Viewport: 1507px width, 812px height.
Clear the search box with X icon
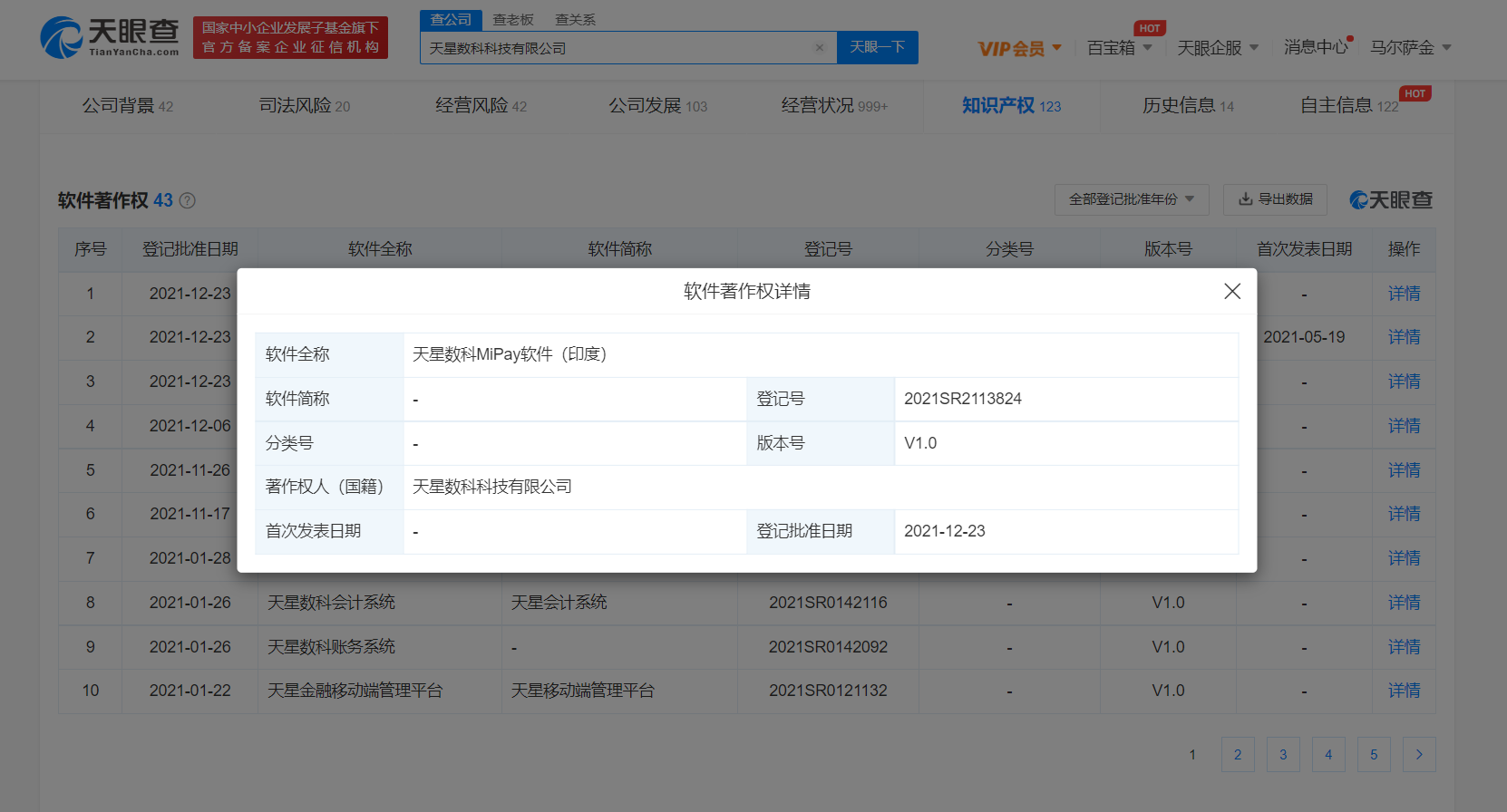820,48
